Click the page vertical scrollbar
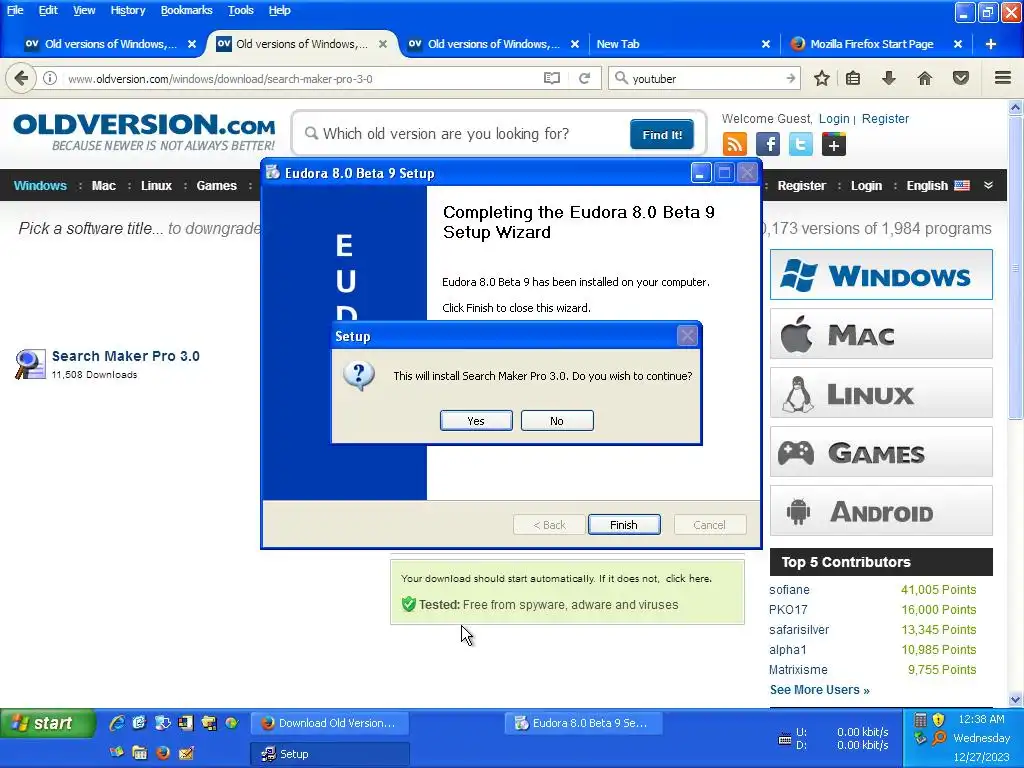1024x768 pixels. tap(1015, 403)
